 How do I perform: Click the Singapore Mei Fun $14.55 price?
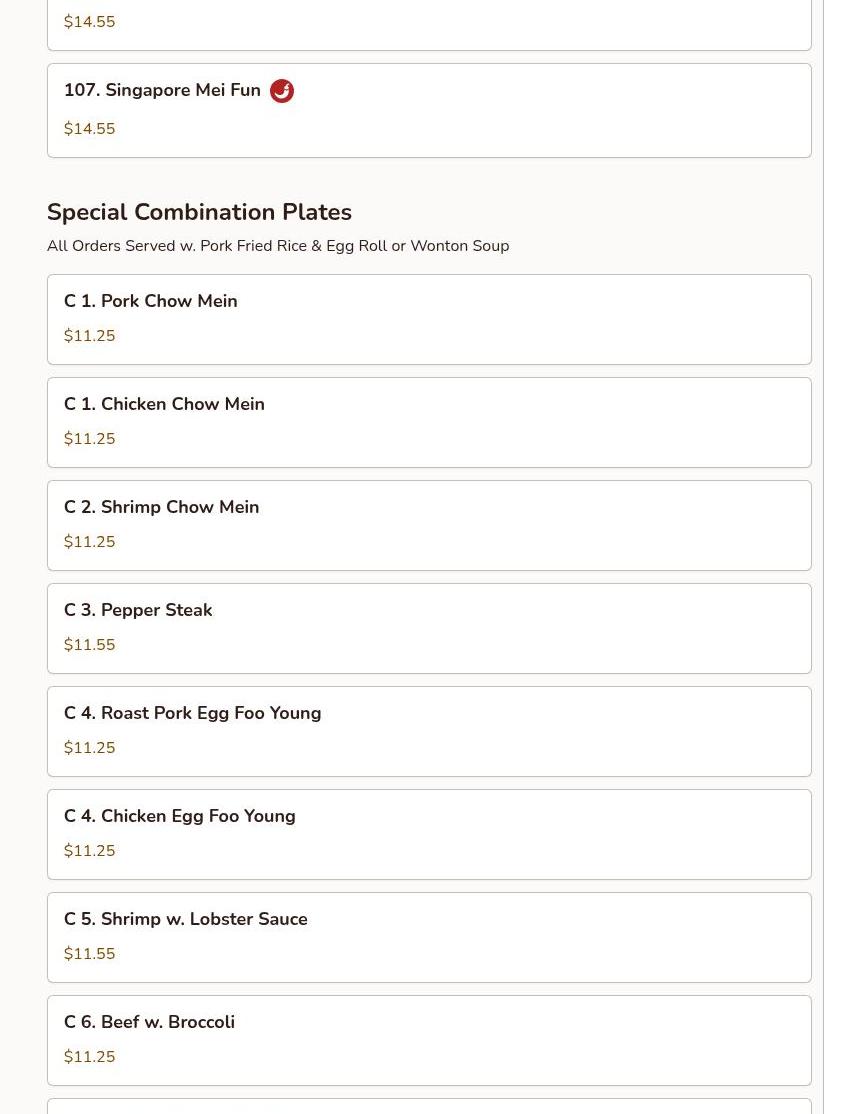pos(89,129)
